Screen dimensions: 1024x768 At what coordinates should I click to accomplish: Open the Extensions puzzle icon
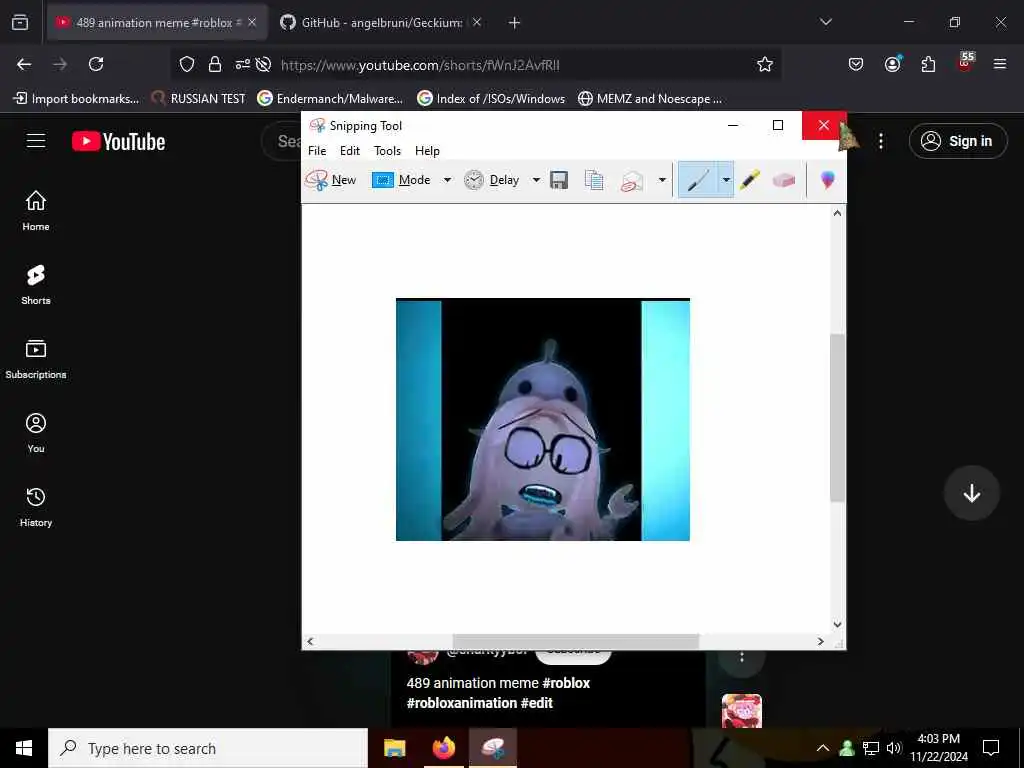tap(928, 64)
